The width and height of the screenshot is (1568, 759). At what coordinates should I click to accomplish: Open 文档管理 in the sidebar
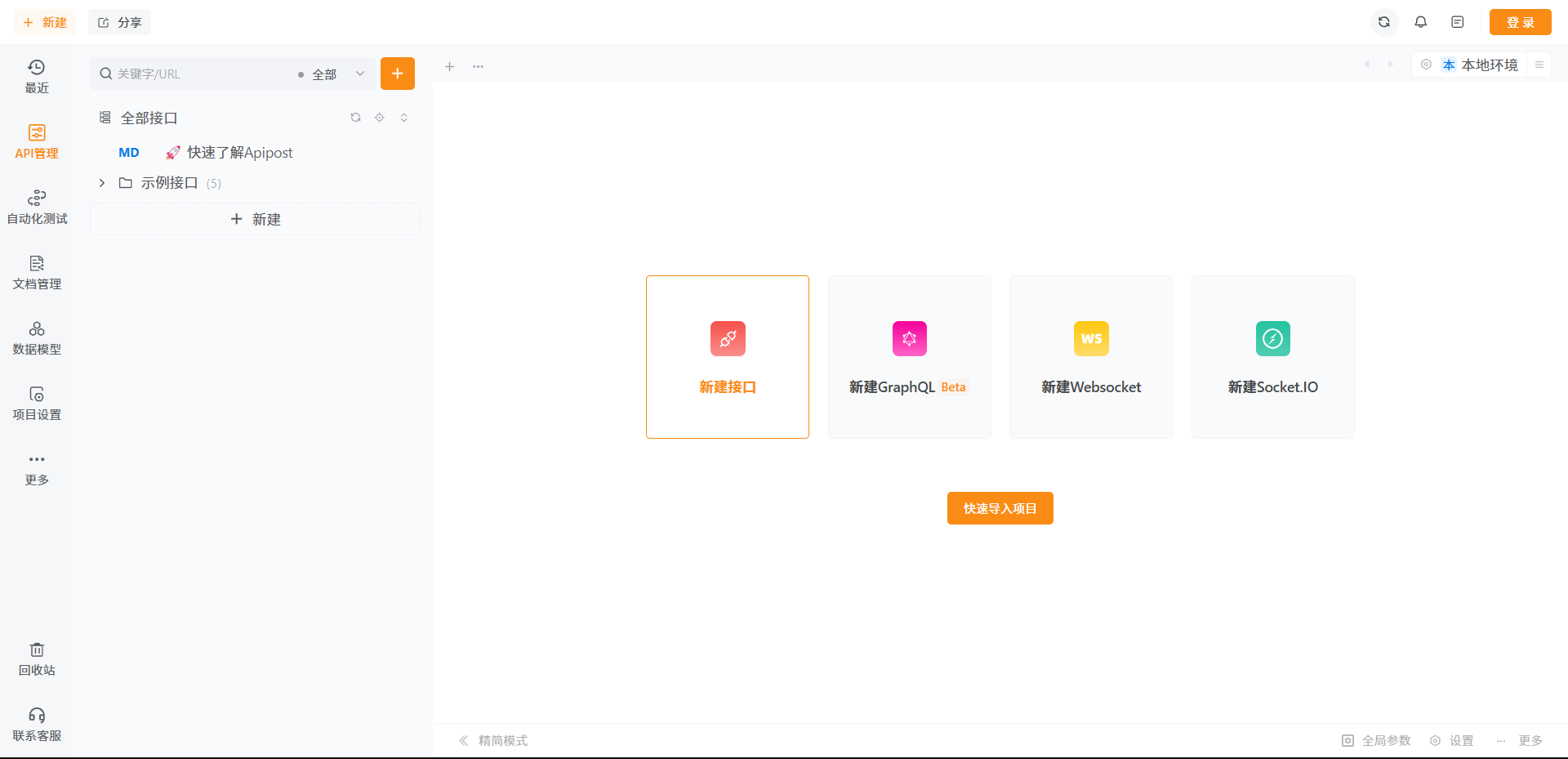click(37, 272)
